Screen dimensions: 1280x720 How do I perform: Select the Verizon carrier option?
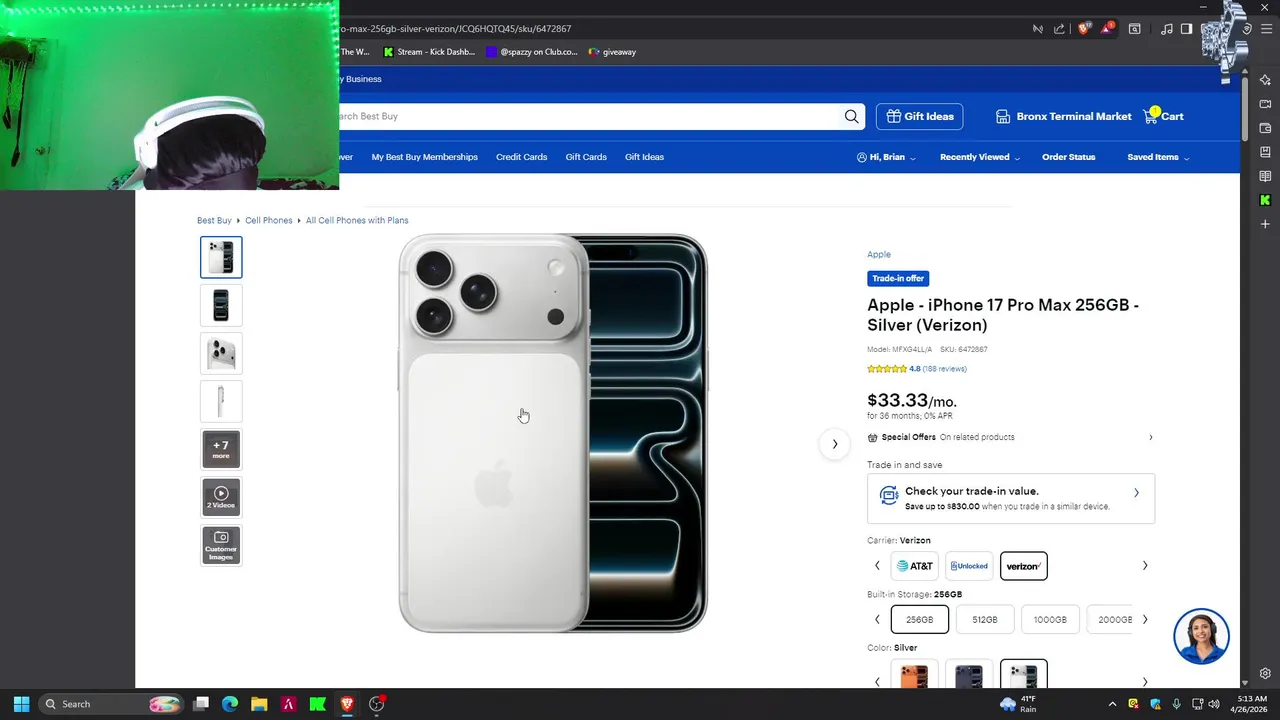pos(1023,566)
